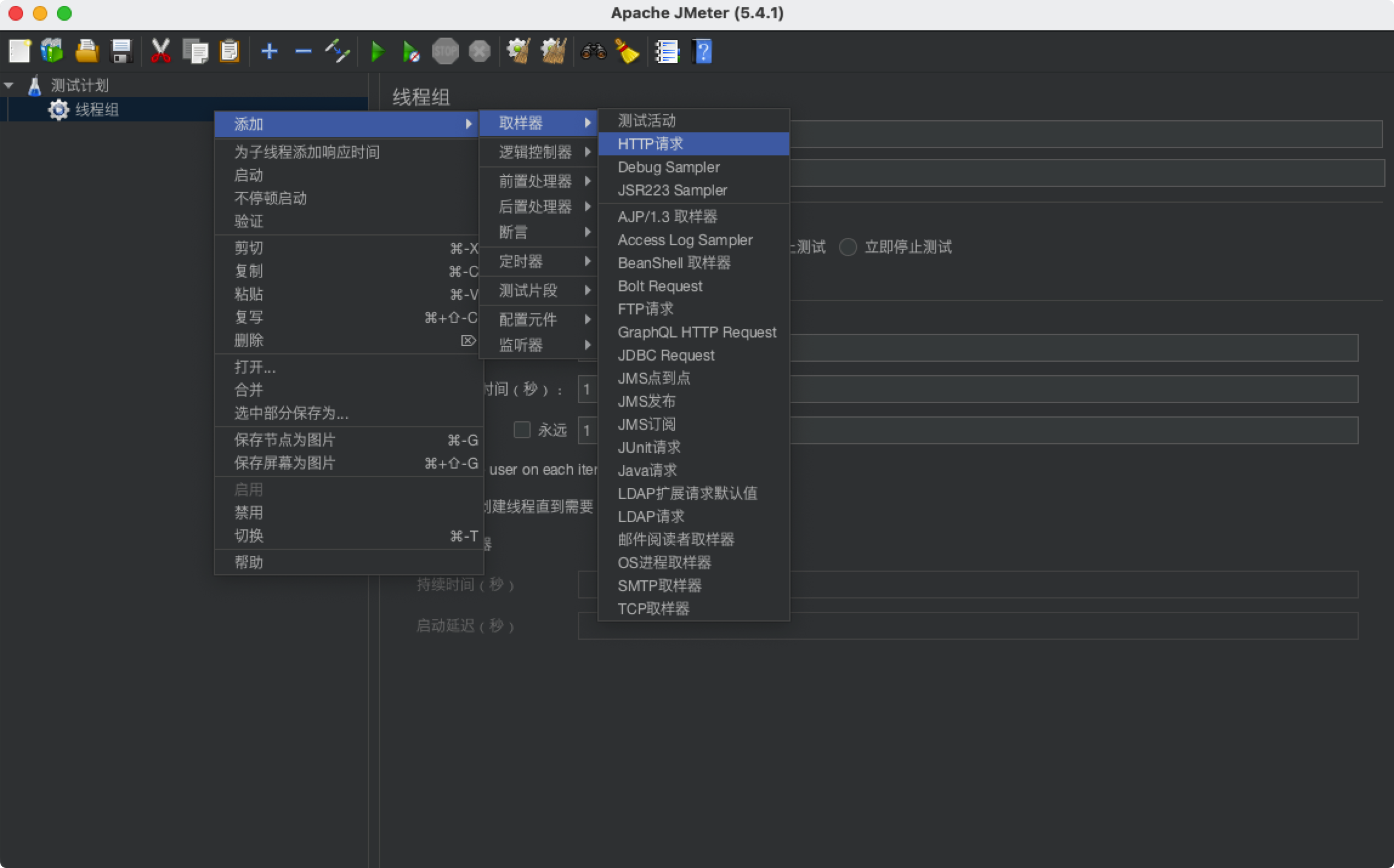Expand the 逻辑控制器 submenu

[539, 152]
